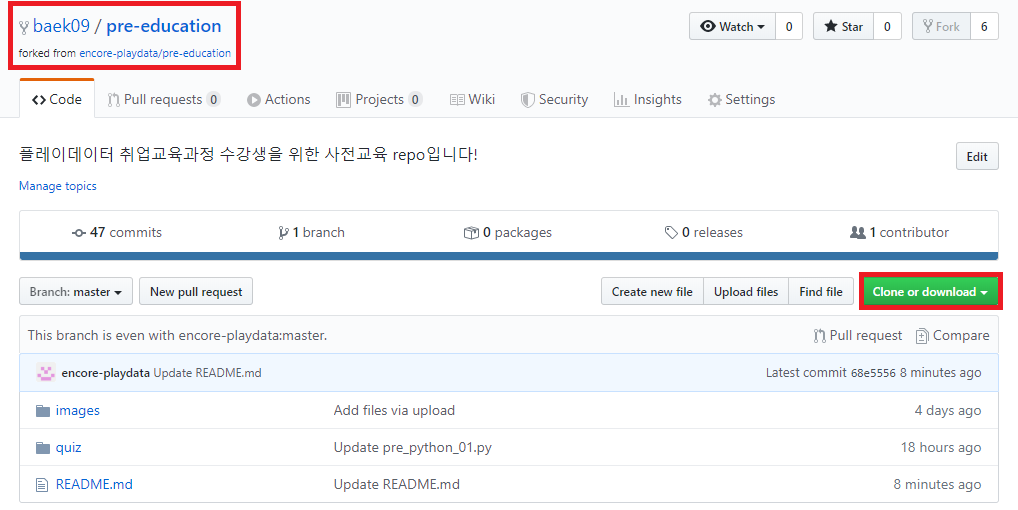
Task: Expand the Clone or download dropdown
Action: coord(930,292)
